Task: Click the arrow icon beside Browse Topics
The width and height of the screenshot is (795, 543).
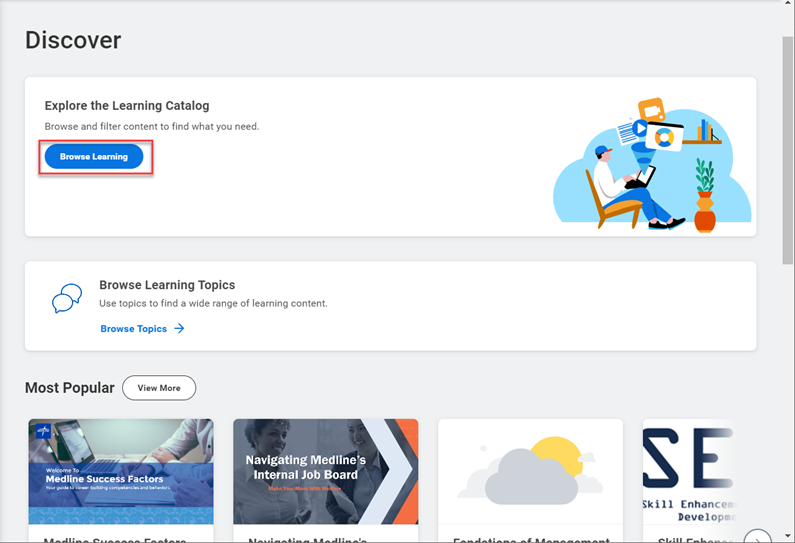Action: pyautogui.click(x=179, y=328)
